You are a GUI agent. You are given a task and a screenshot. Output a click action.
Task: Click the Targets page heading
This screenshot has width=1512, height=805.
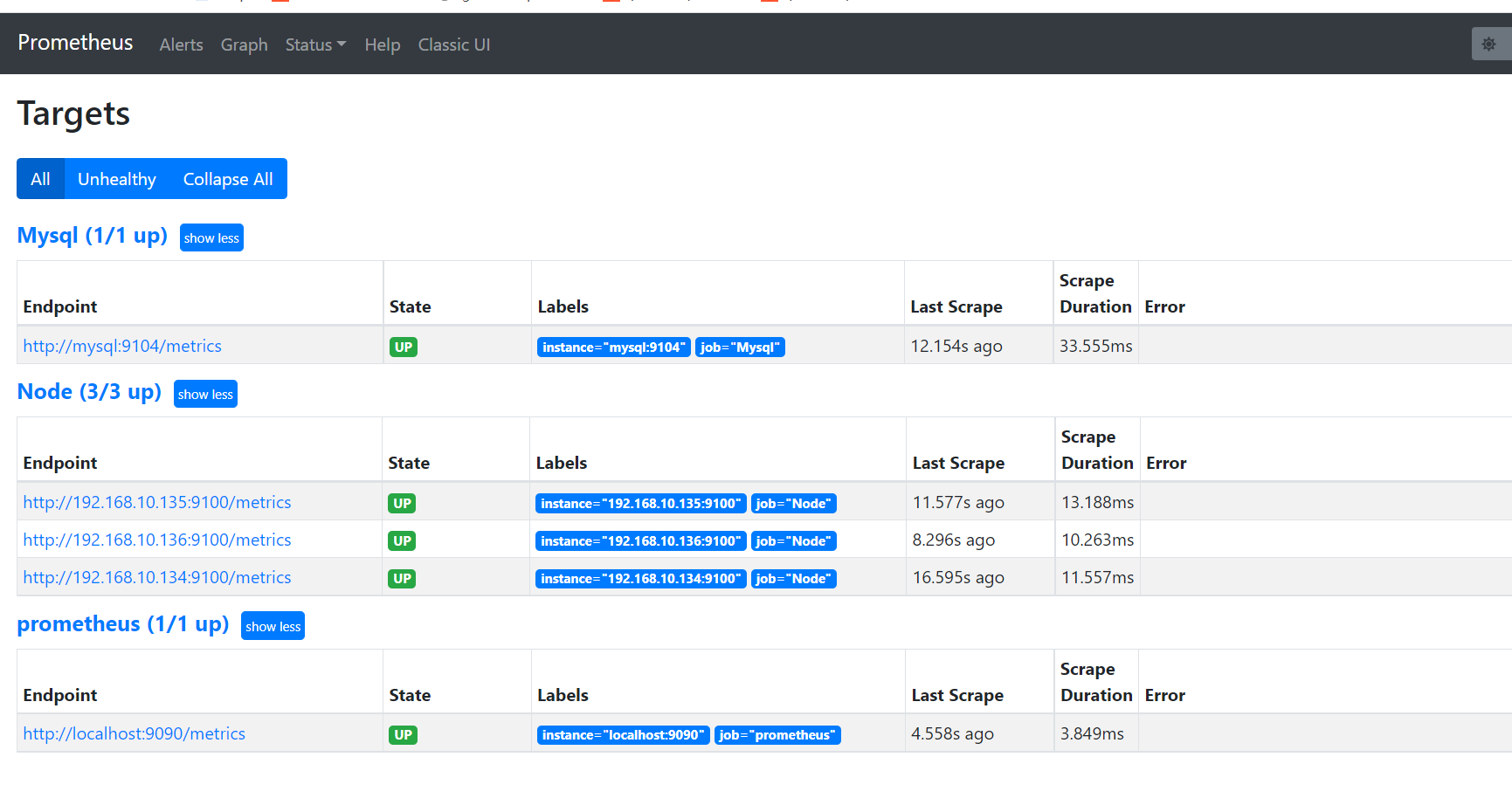coord(73,114)
